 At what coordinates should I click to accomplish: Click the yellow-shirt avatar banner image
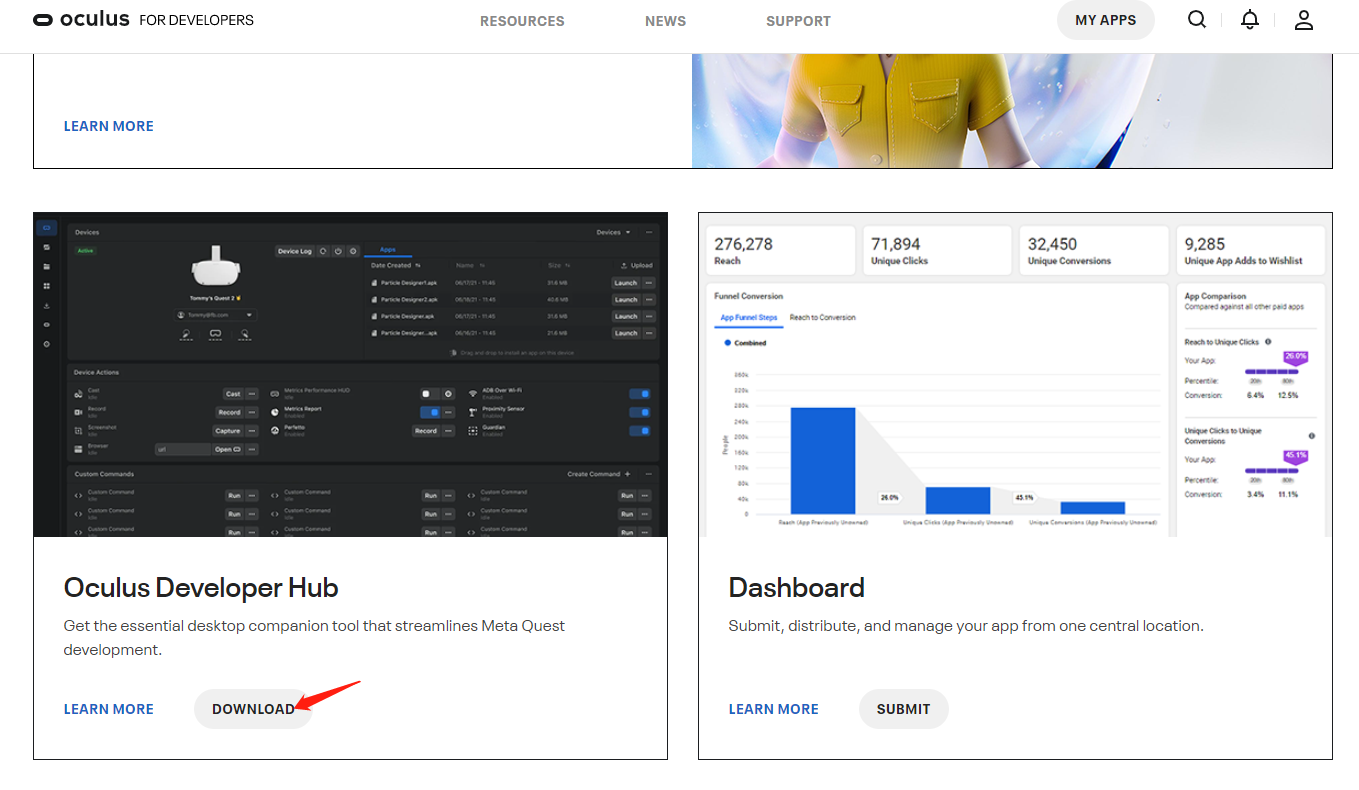pyautogui.click(x=1012, y=110)
